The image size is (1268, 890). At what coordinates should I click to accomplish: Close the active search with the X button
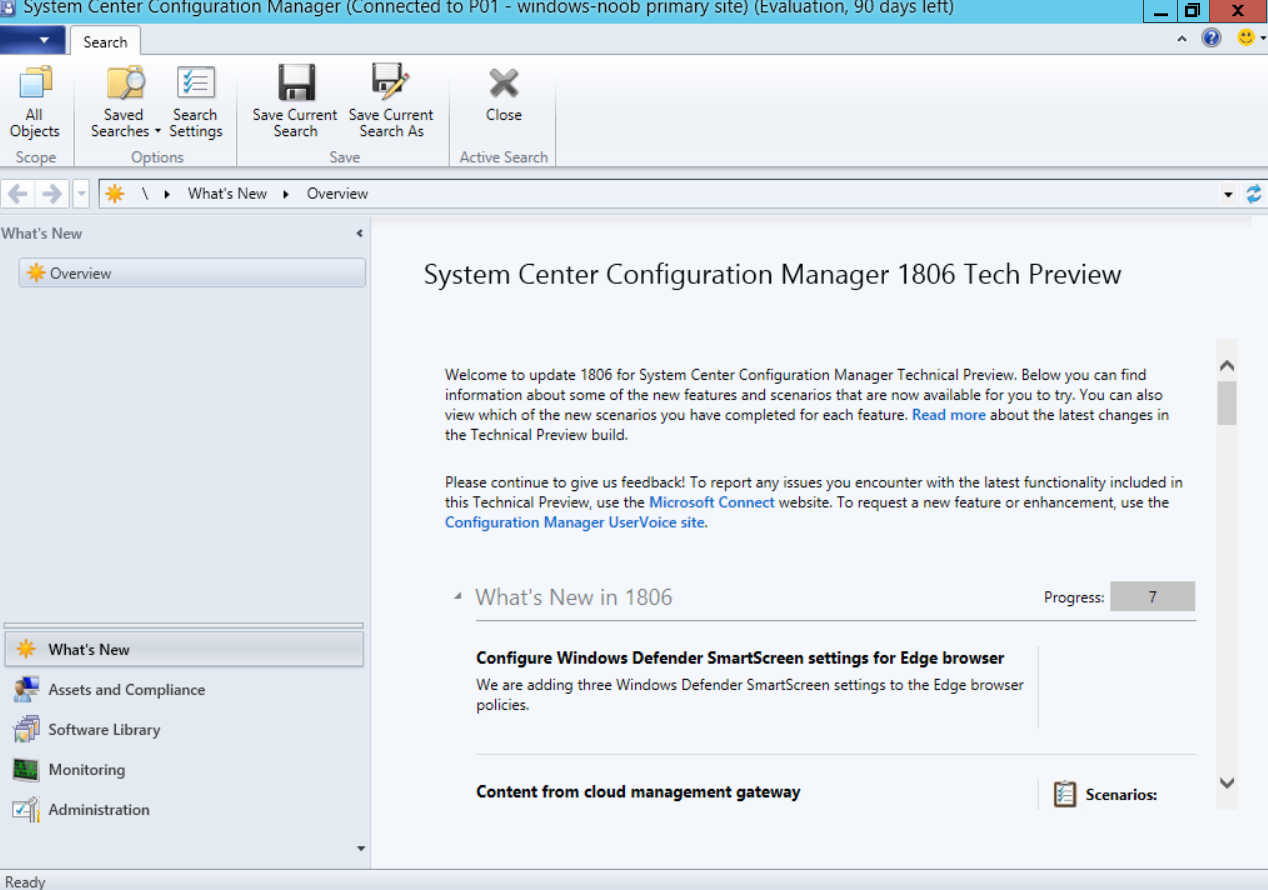tap(504, 95)
